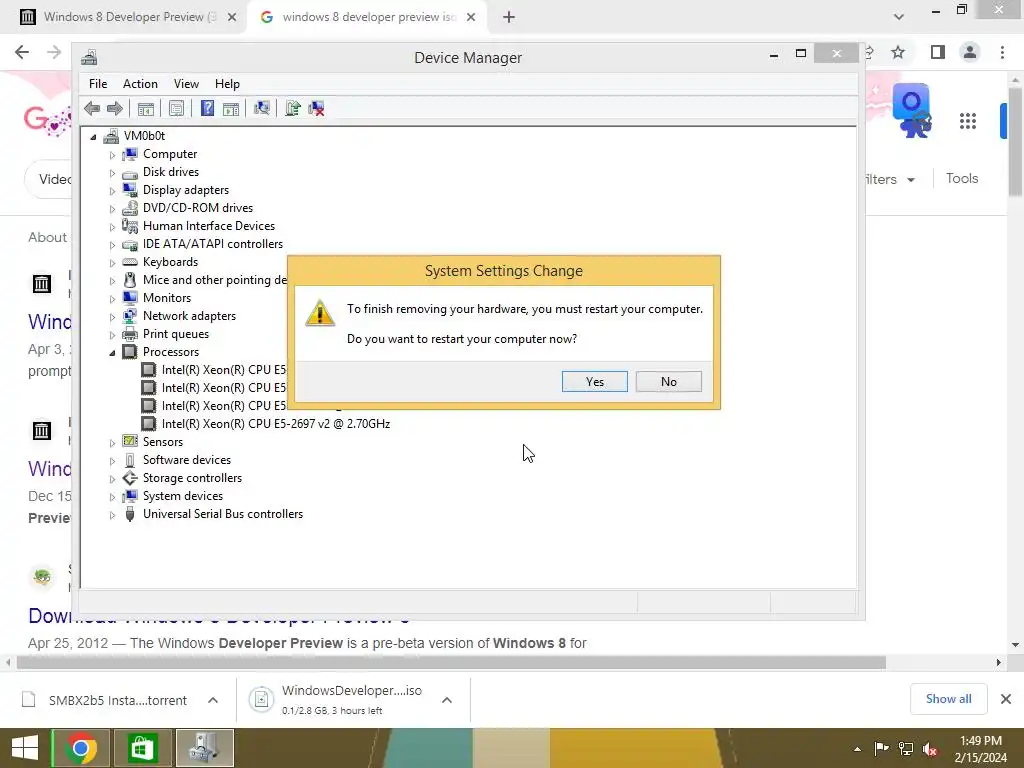Click the Chrome profile avatar icon

(970, 52)
